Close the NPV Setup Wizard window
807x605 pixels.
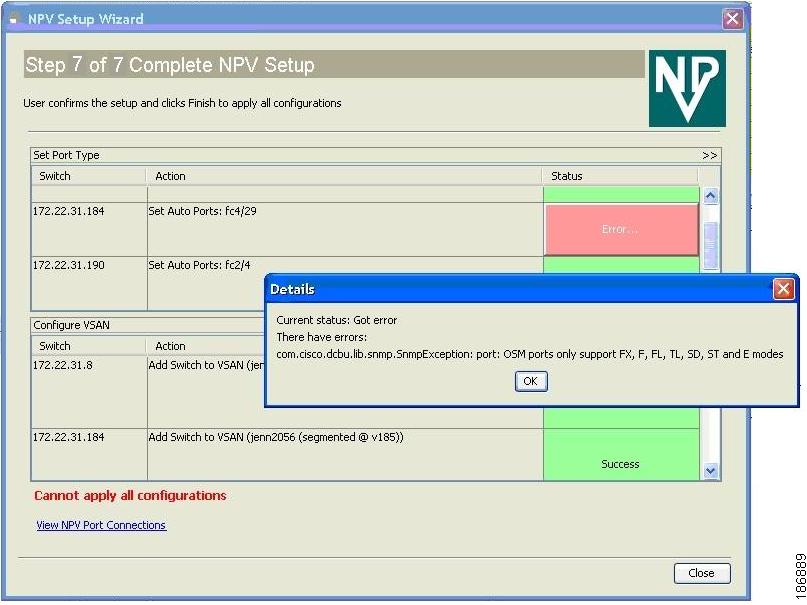[x=732, y=19]
